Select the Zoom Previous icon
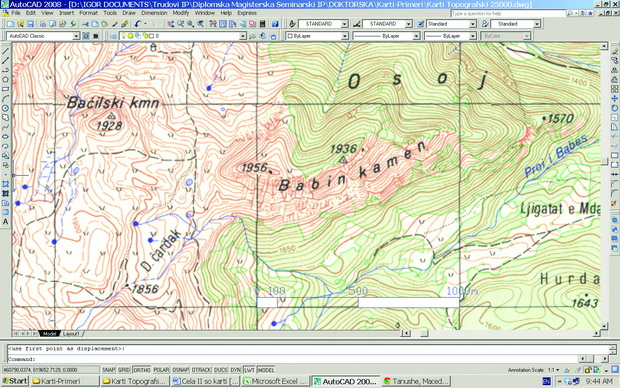Viewport: 620px width, 388px height. [x=200, y=24]
